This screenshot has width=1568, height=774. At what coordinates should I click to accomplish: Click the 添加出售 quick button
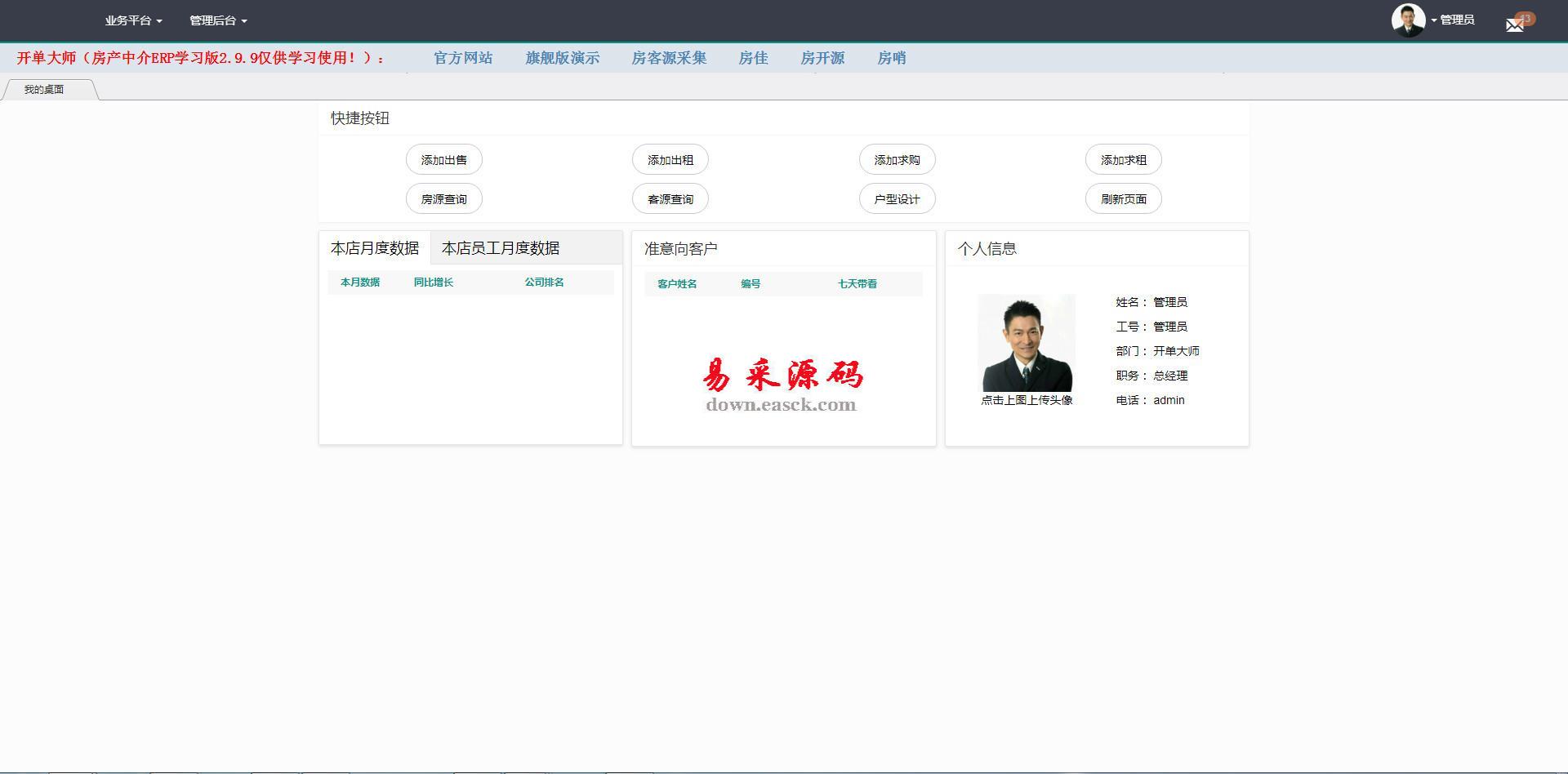coord(444,160)
